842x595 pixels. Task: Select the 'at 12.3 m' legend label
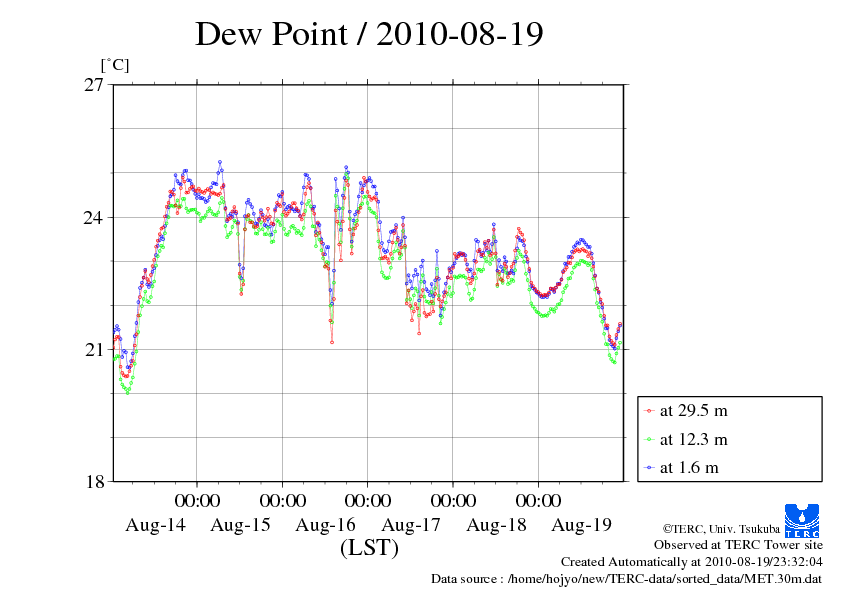693,439
